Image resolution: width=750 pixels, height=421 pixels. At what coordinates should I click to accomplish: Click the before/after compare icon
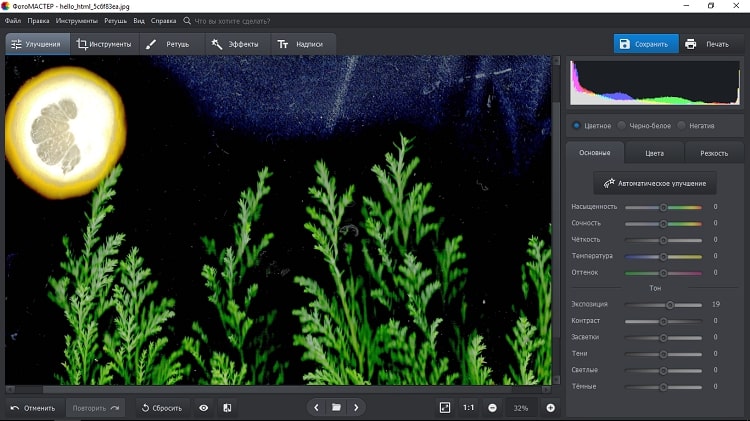coord(227,408)
